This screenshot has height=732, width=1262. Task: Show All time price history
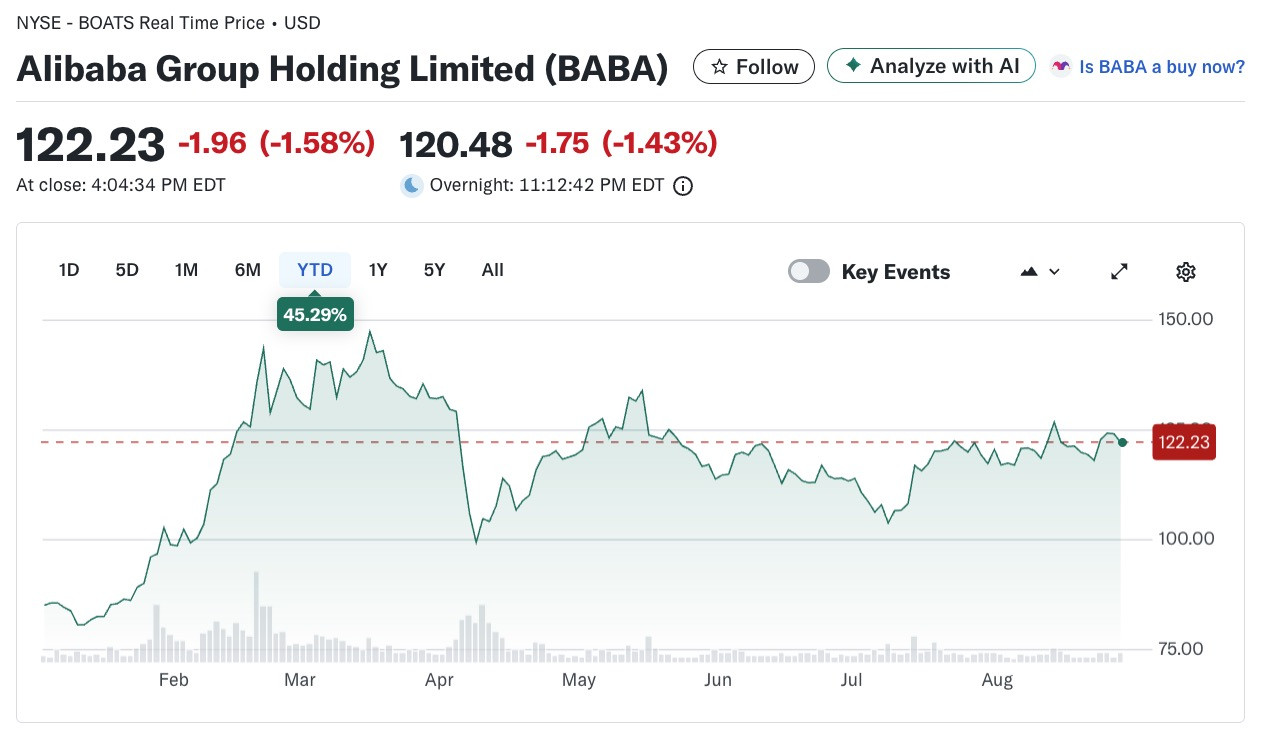(x=492, y=270)
